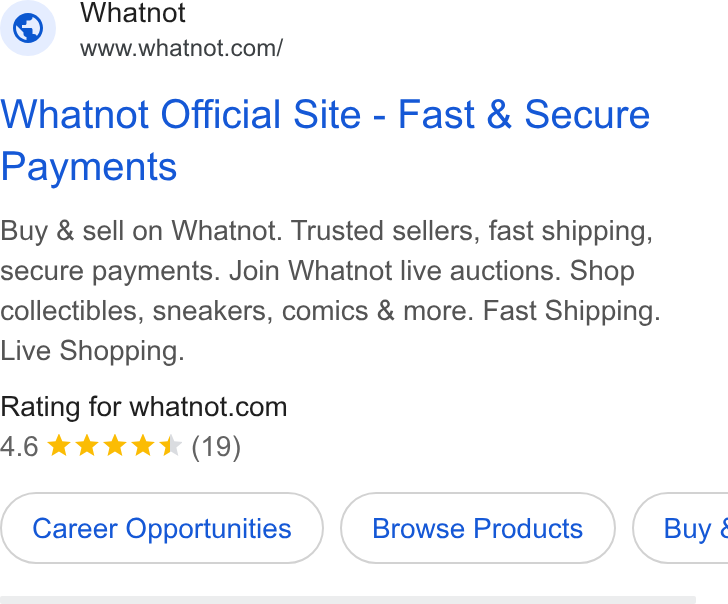
Task: Click the Rating for whatnot.com label
Action: tap(143, 407)
